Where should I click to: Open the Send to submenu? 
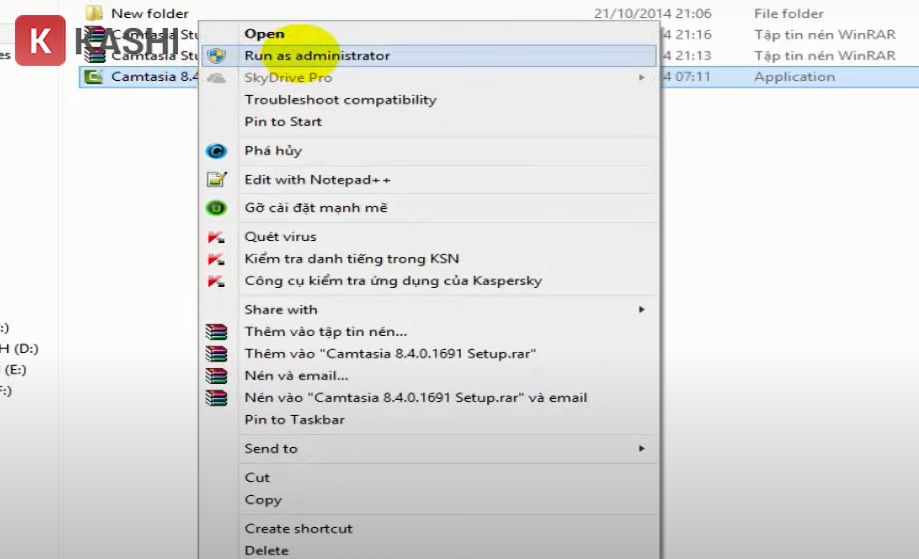point(271,448)
